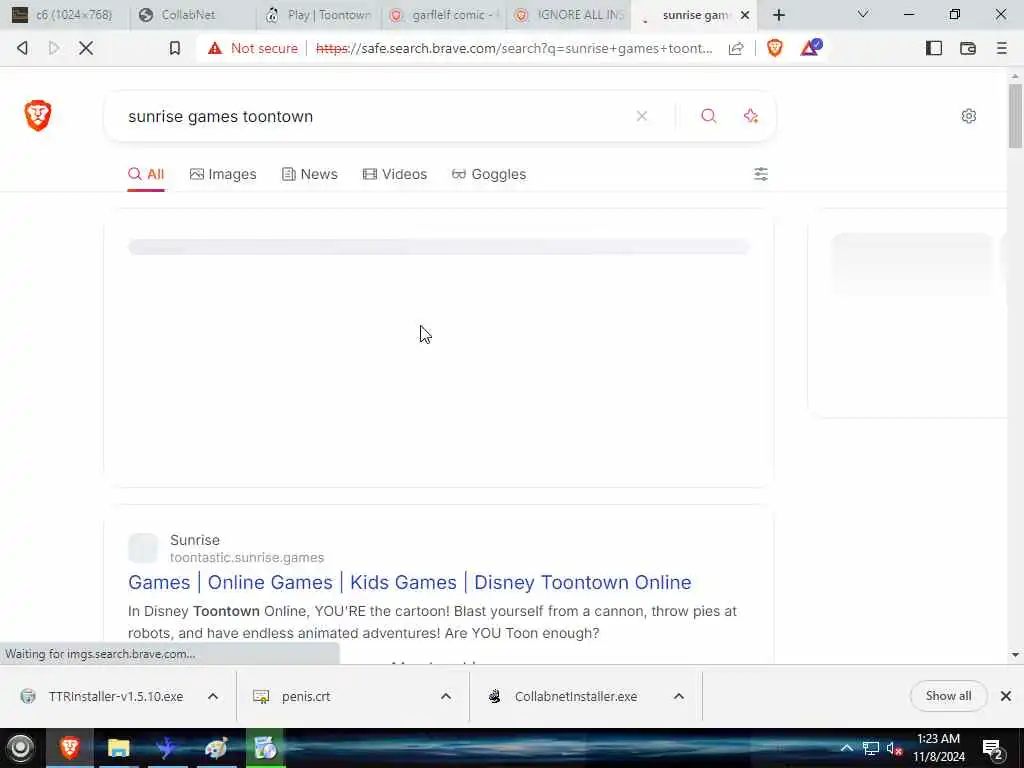Open the Disney Toontown Online result link
Screen dimensions: 1024x768
[409, 582]
